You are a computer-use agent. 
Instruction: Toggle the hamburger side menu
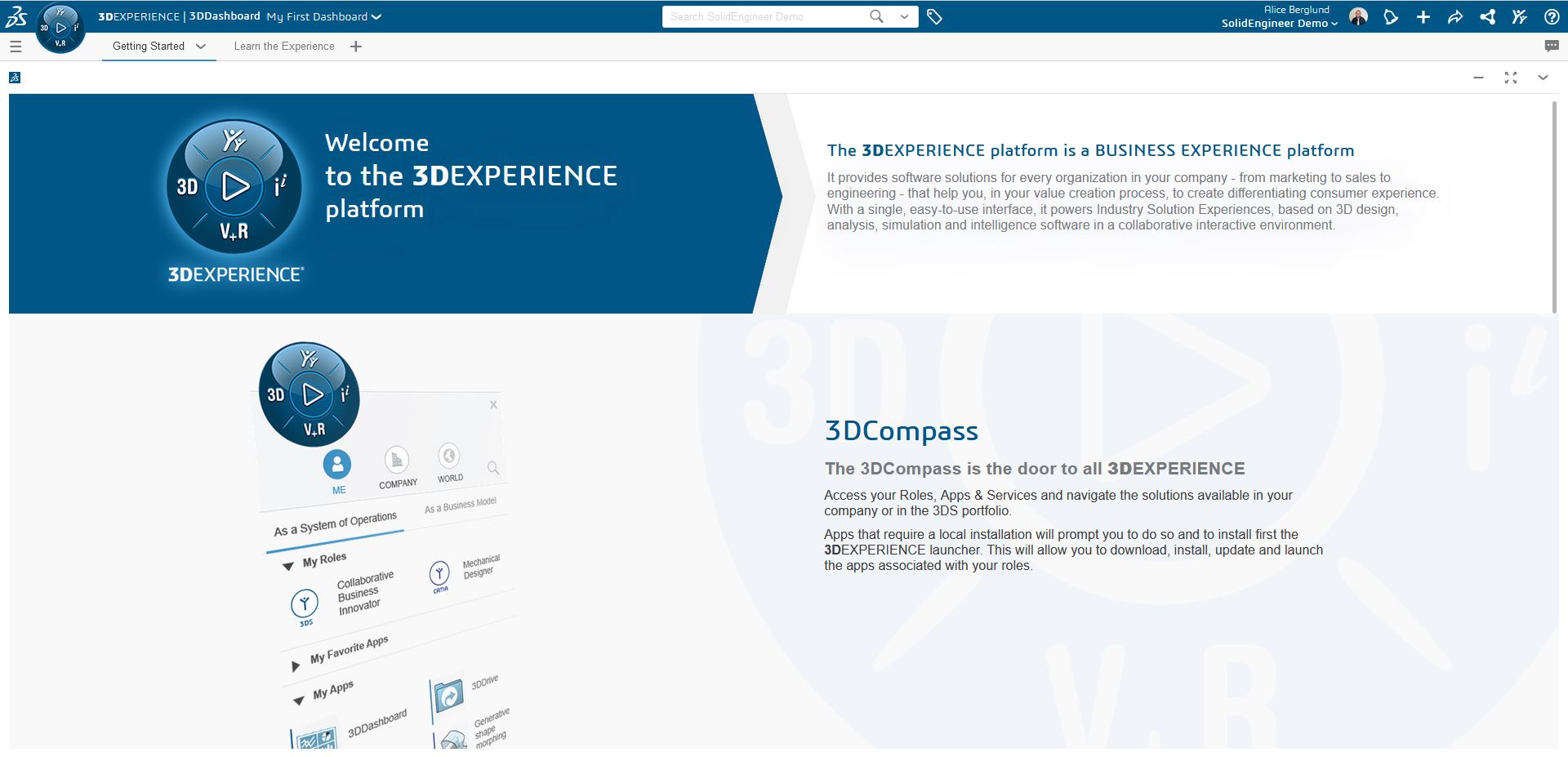click(16, 47)
